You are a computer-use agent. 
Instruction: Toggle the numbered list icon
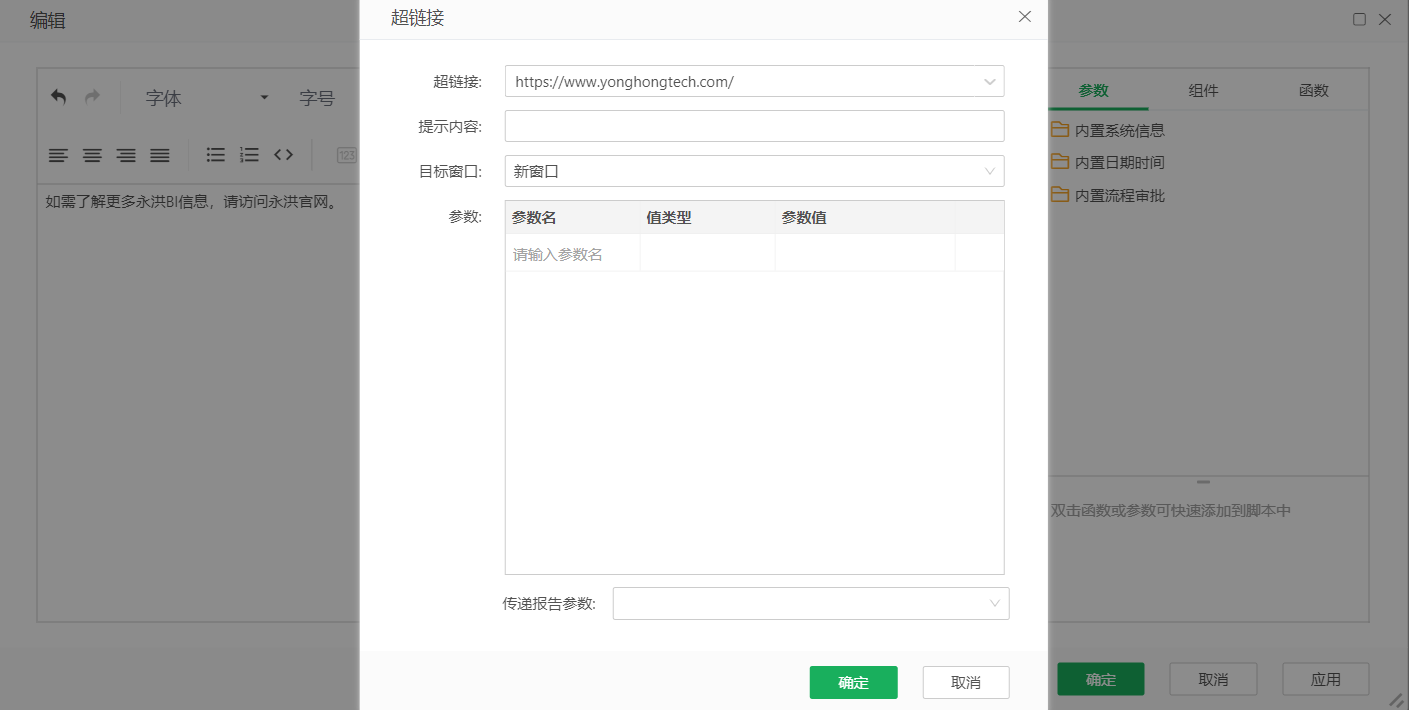(x=248, y=155)
